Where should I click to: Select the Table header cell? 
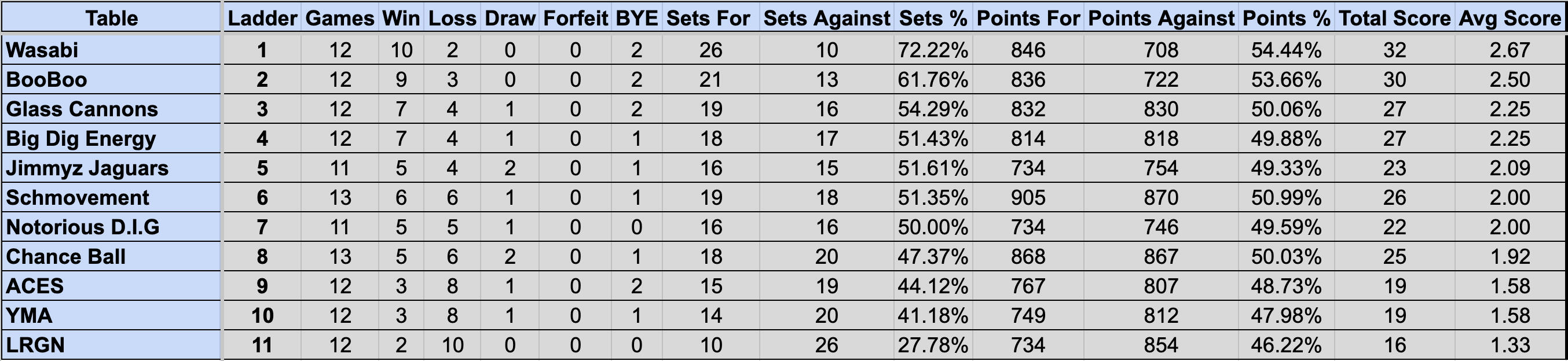[111, 17]
